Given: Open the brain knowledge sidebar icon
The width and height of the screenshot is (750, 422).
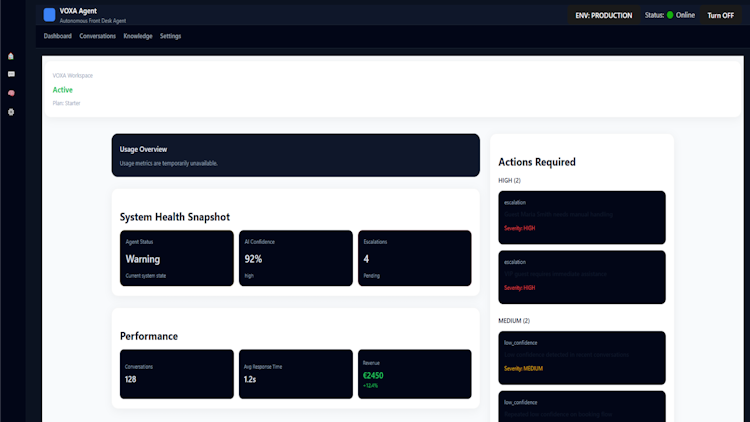Looking at the screenshot, I should pos(11,93).
